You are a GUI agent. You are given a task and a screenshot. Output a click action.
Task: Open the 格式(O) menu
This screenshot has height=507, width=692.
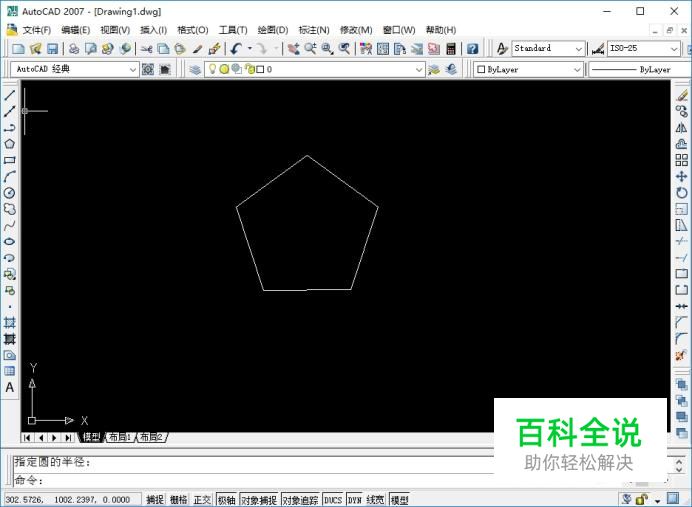click(192, 30)
